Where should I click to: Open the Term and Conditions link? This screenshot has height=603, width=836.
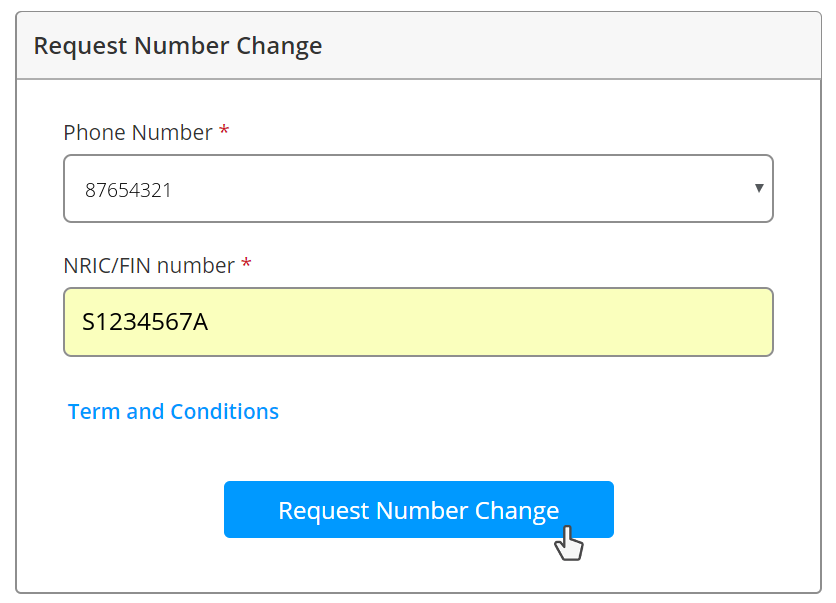pyautogui.click(x=173, y=412)
